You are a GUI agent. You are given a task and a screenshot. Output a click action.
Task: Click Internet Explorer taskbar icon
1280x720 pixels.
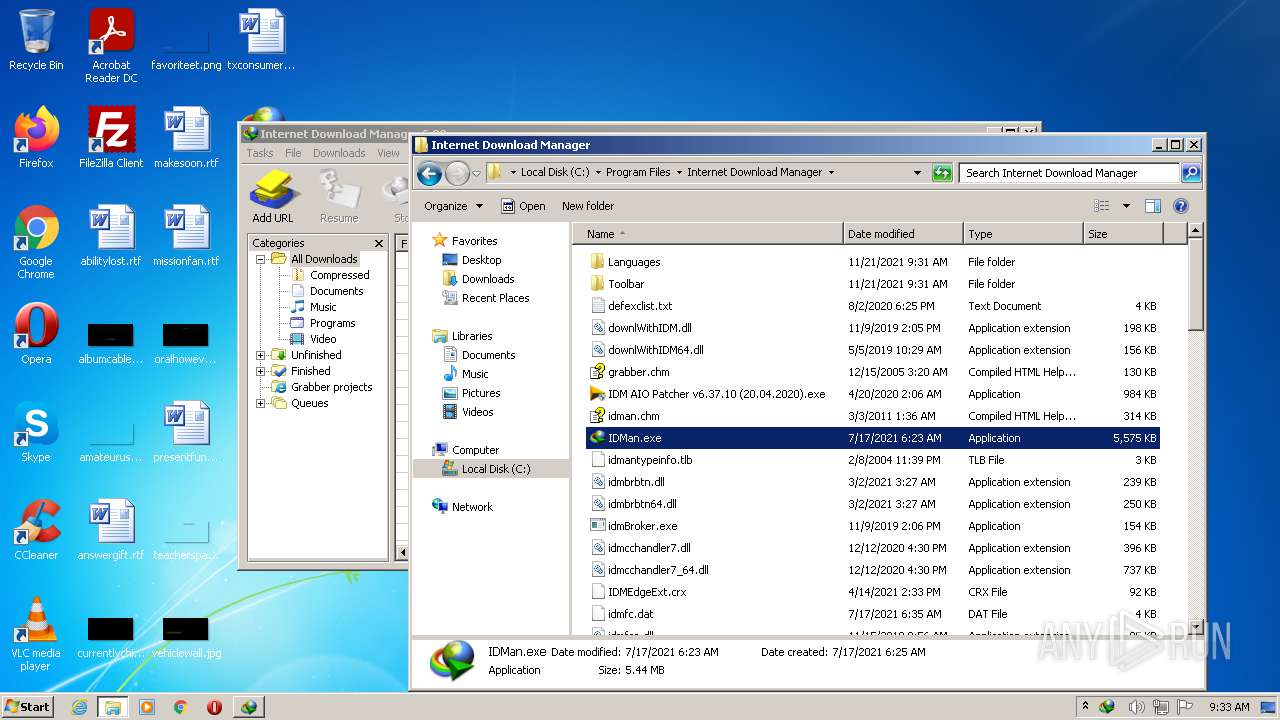tap(79, 707)
